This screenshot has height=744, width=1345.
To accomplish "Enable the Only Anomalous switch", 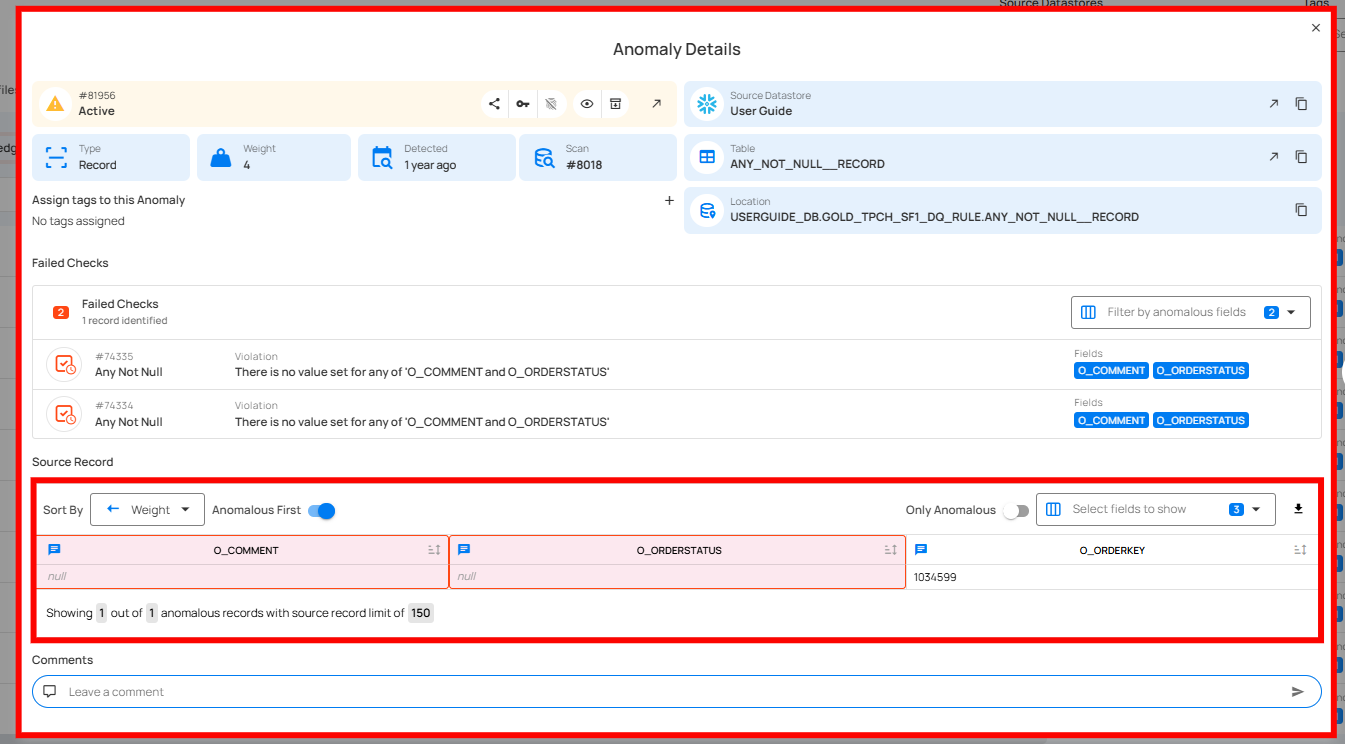I will [1015, 511].
